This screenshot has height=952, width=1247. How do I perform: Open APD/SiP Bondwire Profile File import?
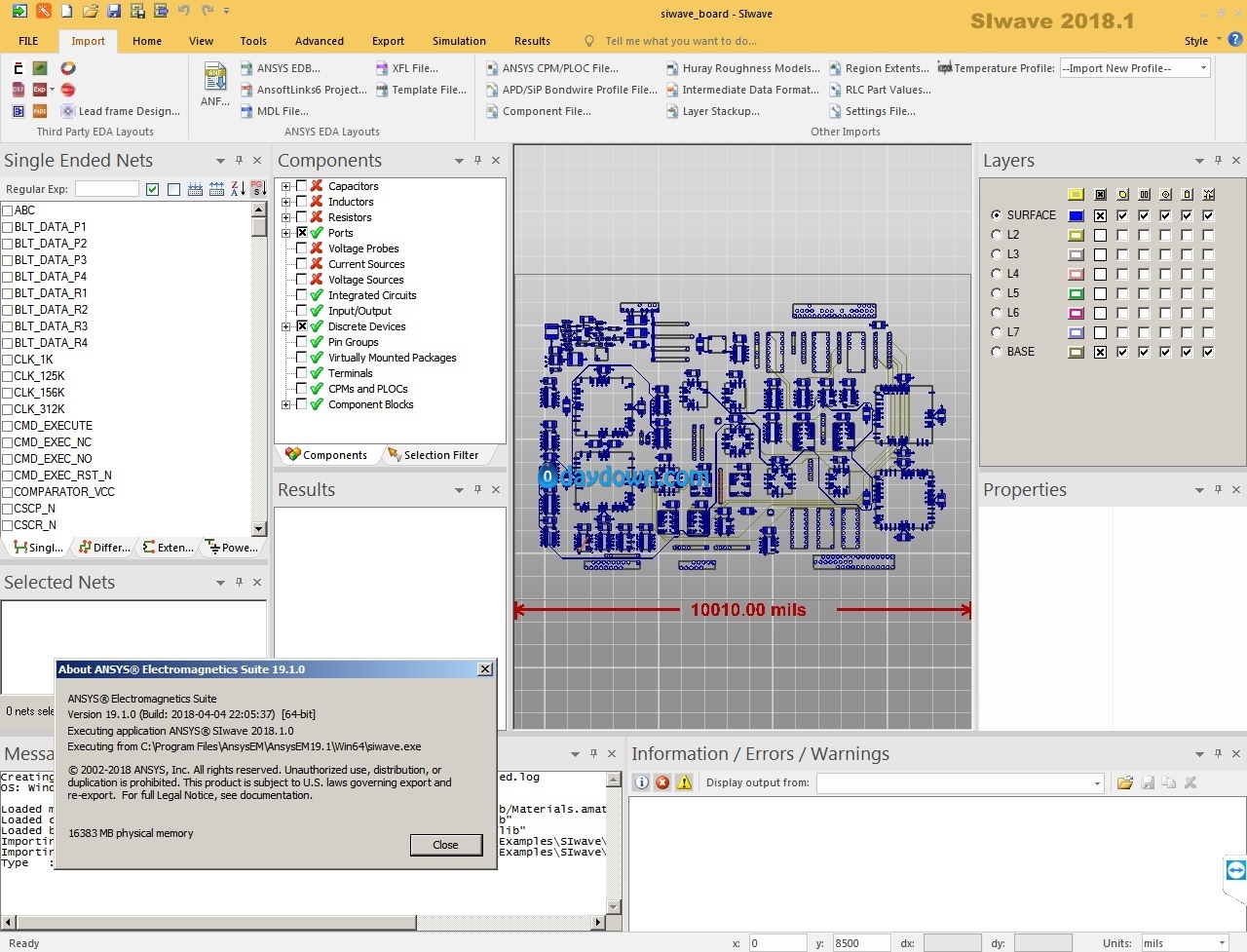571,90
